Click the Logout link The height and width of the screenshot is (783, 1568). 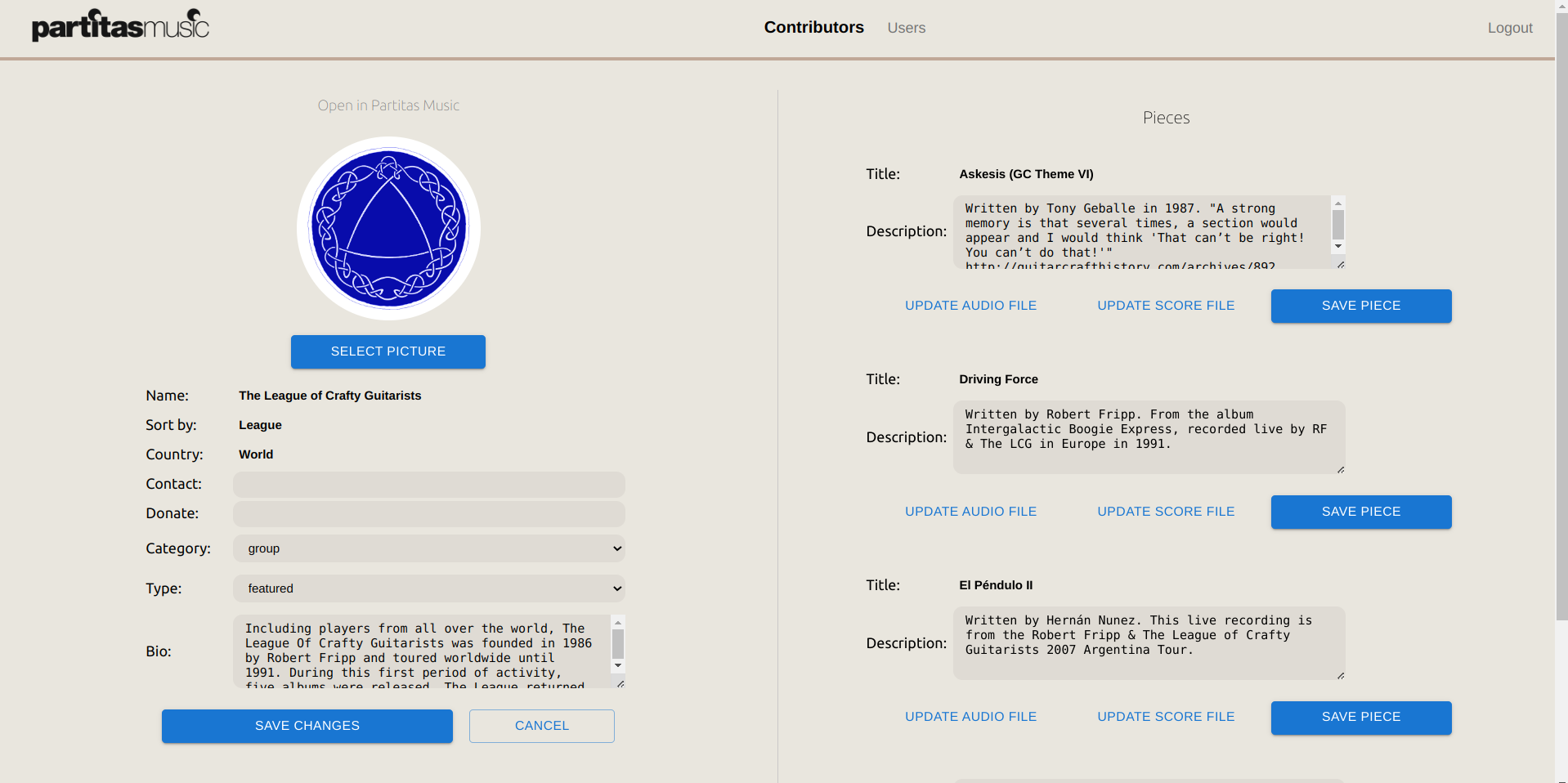pyautogui.click(x=1509, y=28)
